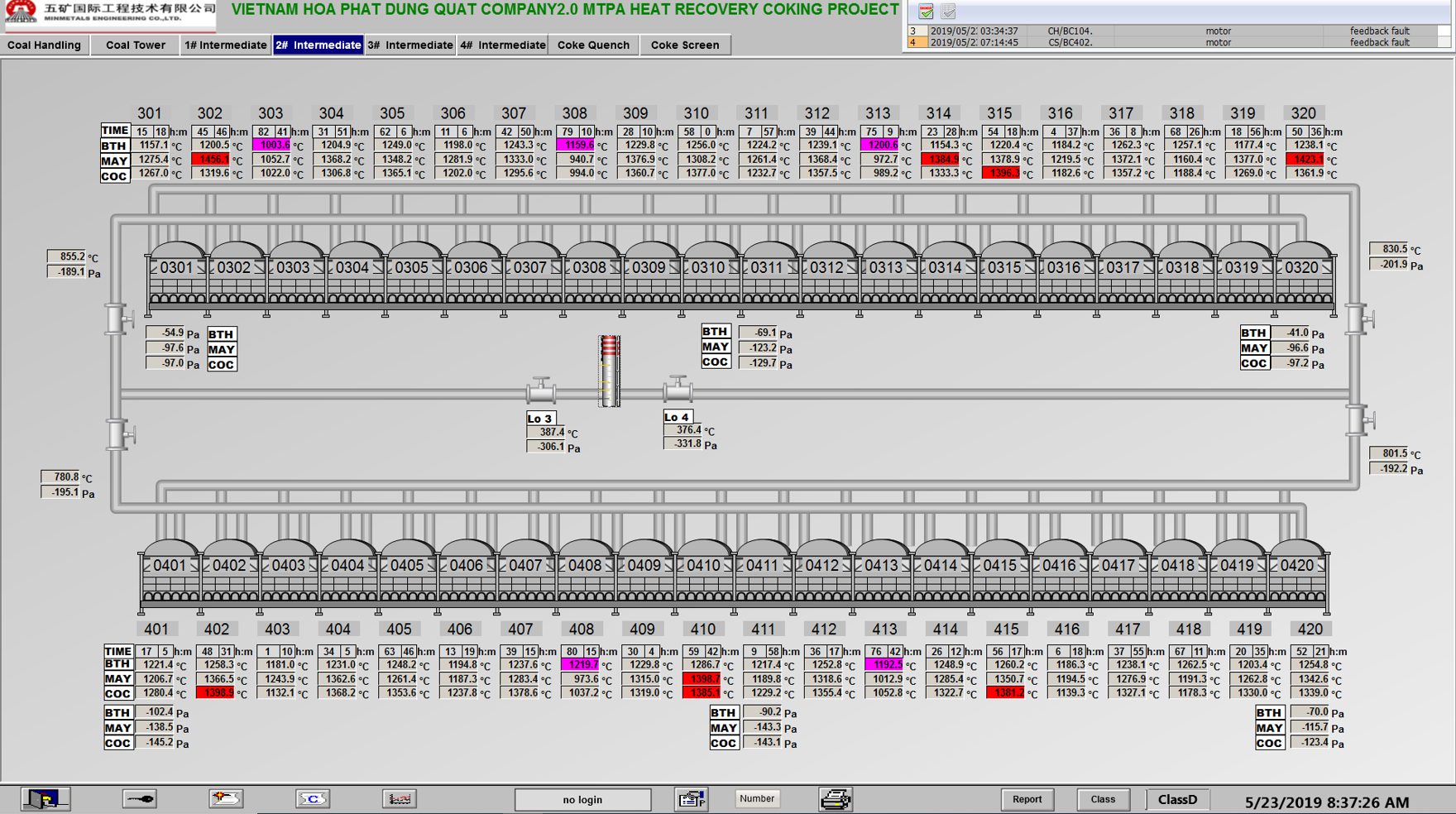Click the tag icon with letter C
The width and height of the screenshot is (1456, 814).
pyautogui.click(x=313, y=798)
